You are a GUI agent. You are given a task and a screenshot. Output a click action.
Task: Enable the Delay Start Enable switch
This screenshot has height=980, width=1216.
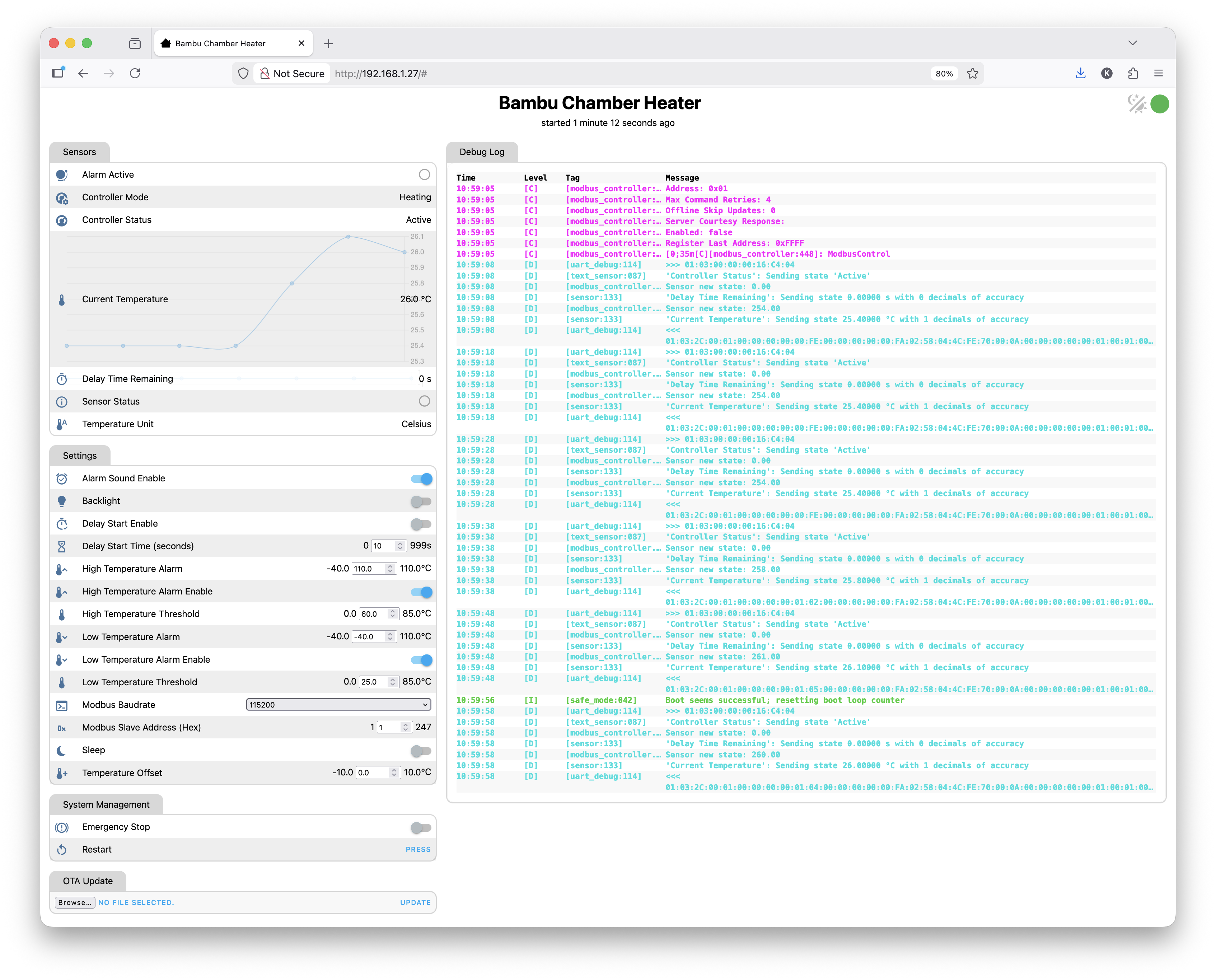(421, 524)
